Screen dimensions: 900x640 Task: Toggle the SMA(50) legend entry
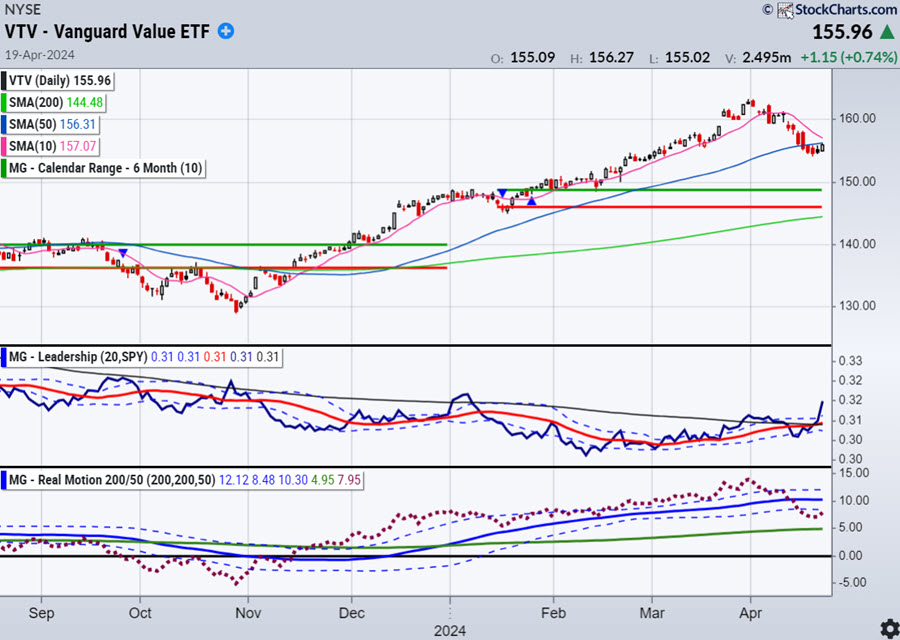pyautogui.click(x=55, y=124)
